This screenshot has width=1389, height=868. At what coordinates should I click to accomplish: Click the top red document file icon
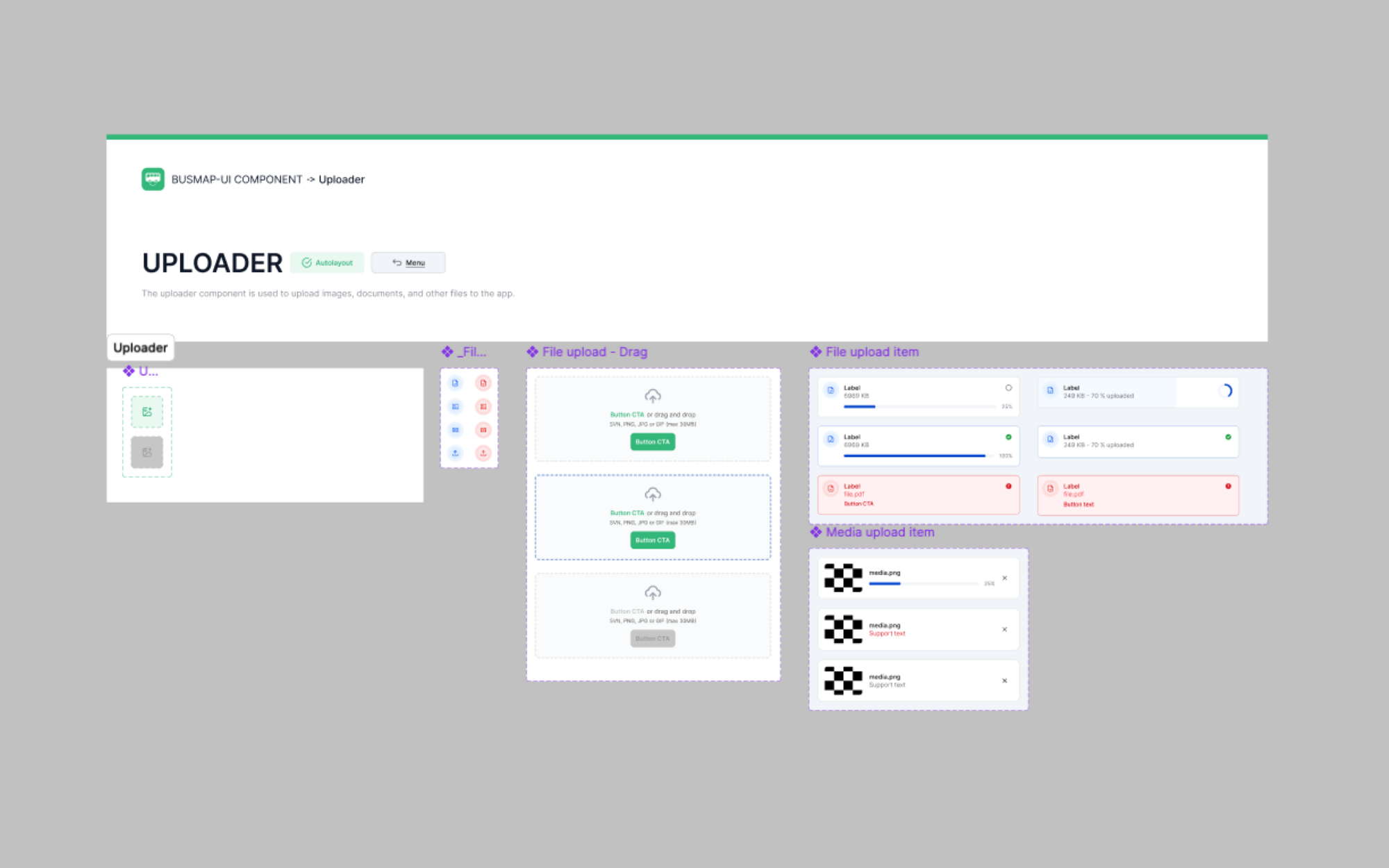(483, 383)
